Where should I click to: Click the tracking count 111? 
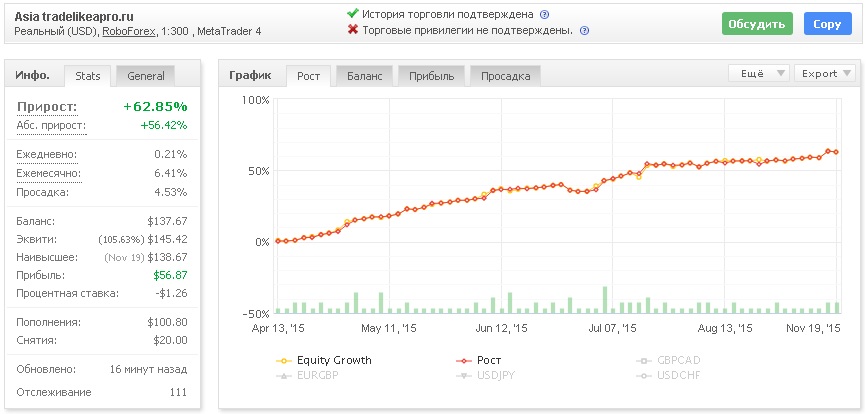coord(178,392)
